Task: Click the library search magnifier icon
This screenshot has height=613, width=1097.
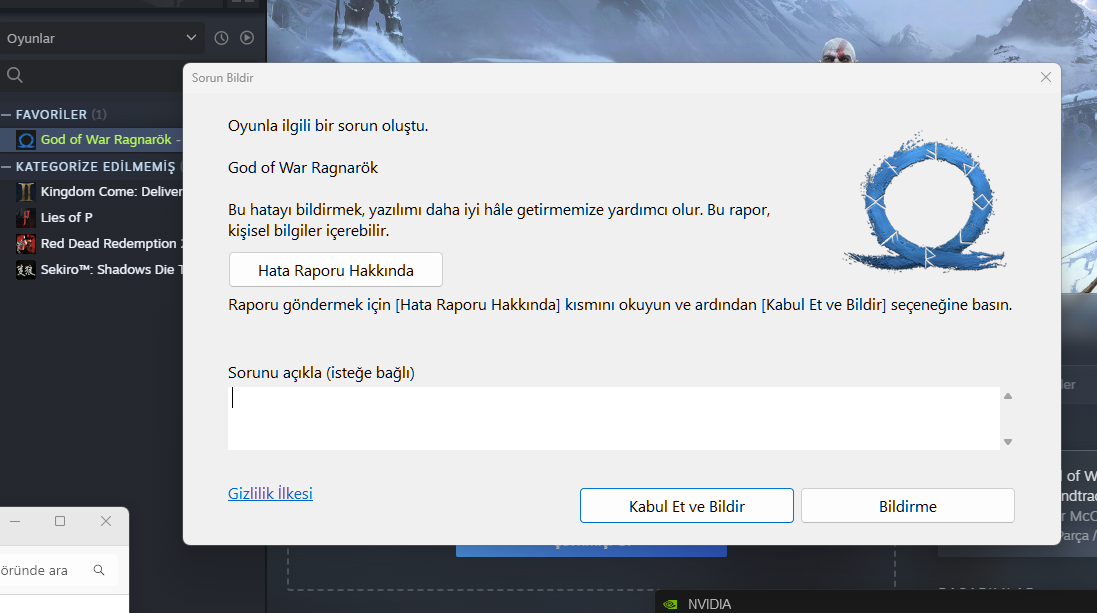Action: [15, 75]
